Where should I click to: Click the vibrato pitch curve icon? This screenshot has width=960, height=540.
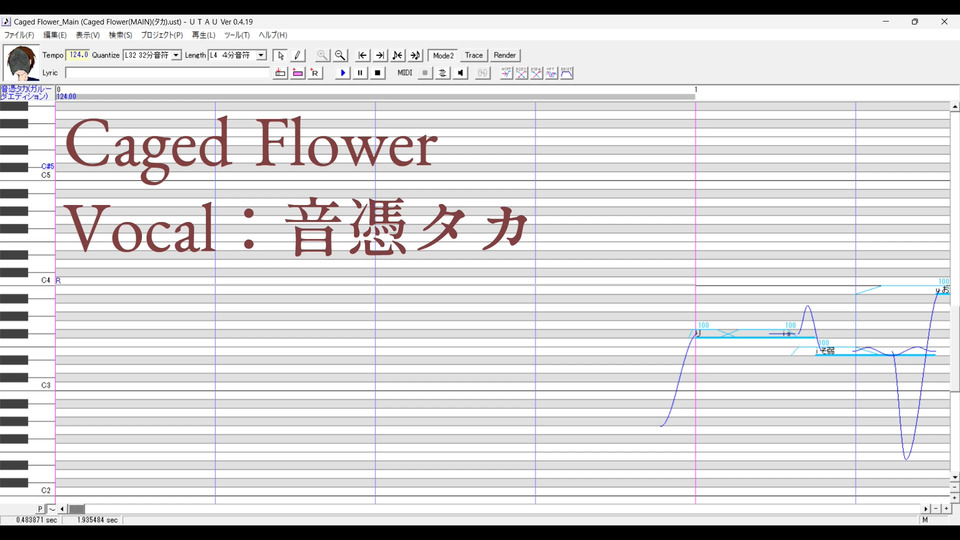point(552,73)
